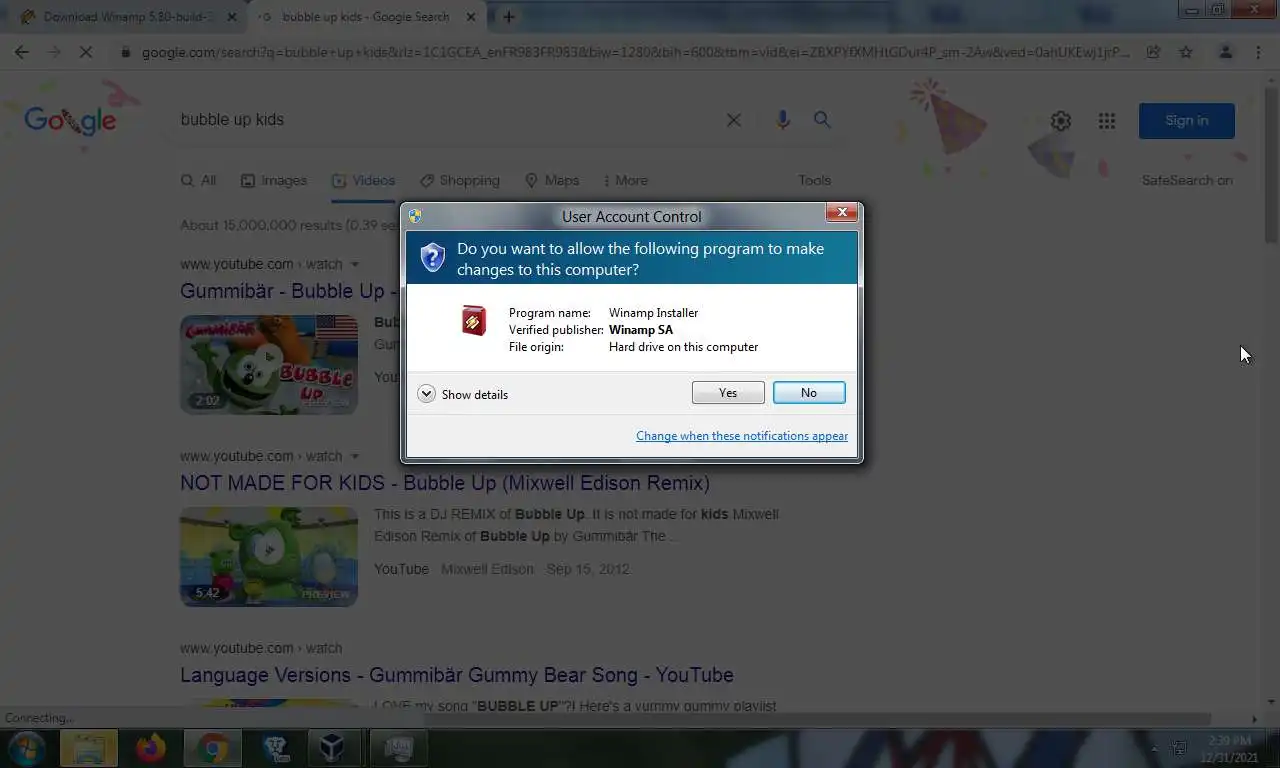
Task: Select the Videos results tab
Action: (364, 180)
